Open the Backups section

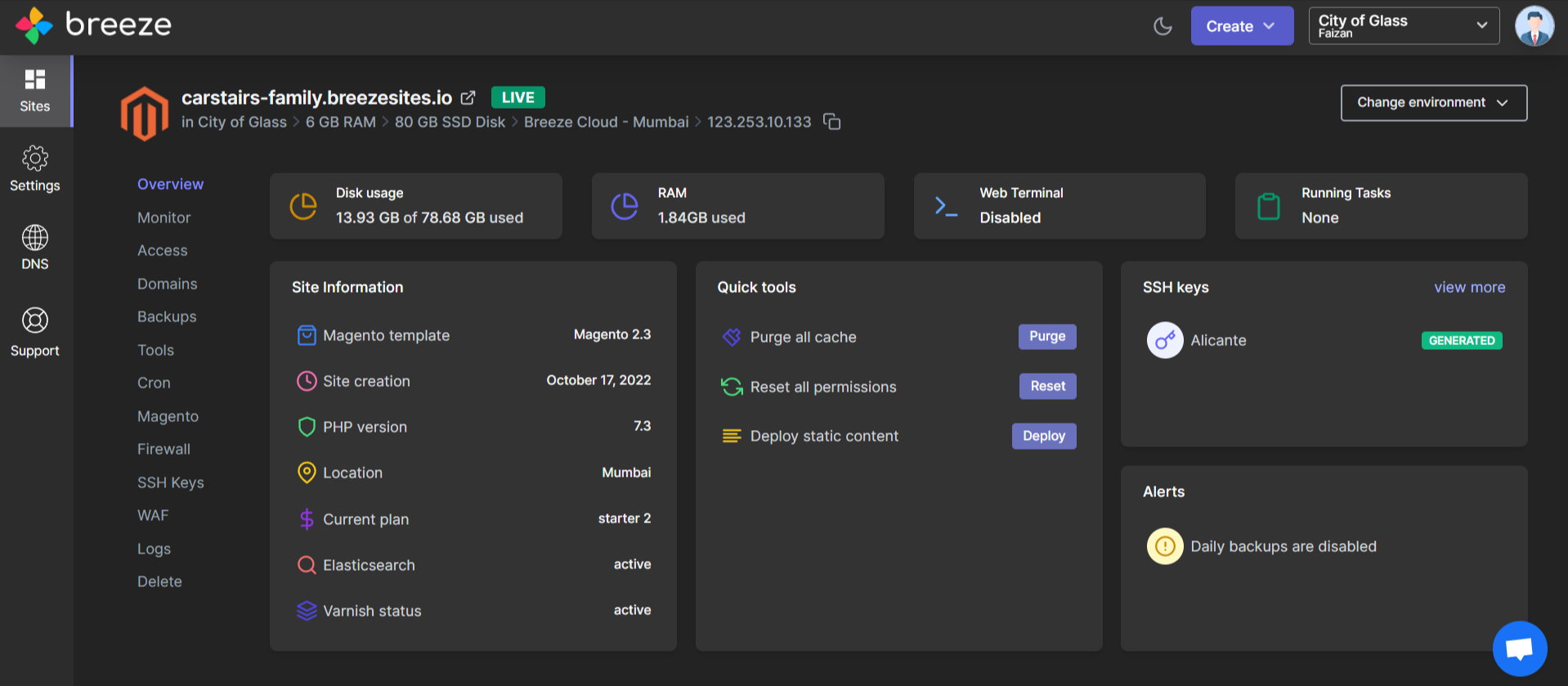(167, 316)
